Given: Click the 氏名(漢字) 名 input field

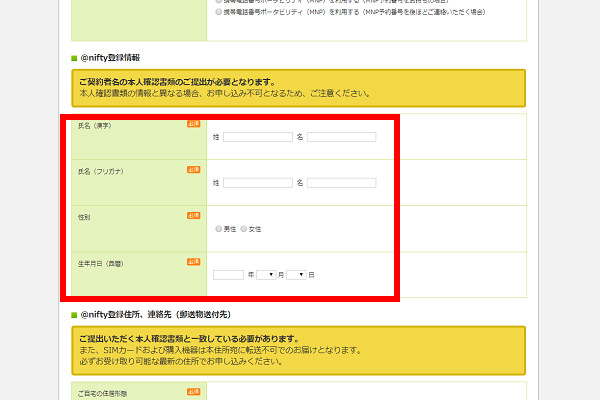Looking at the screenshot, I should tap(341, 137).
